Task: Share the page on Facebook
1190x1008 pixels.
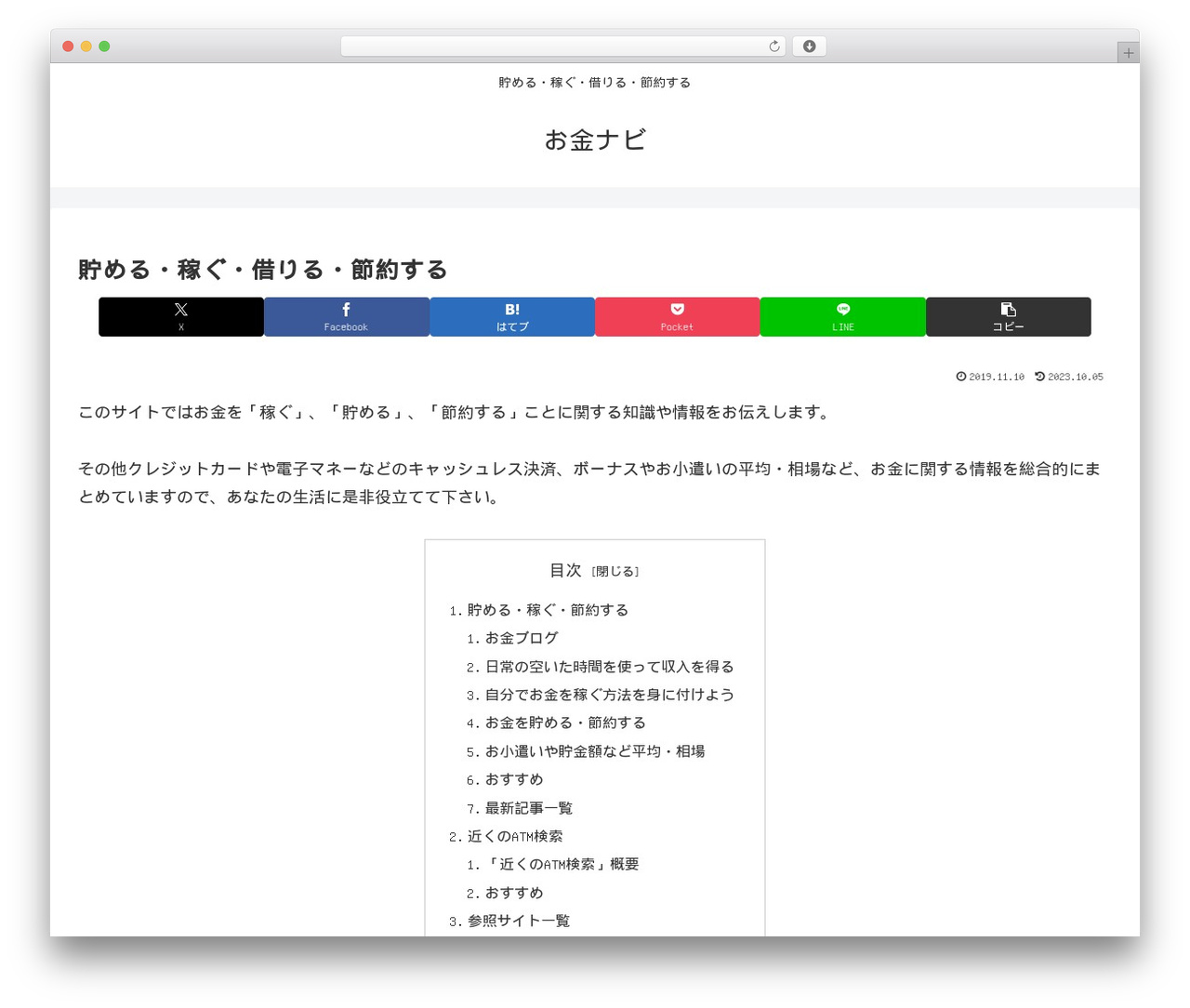Action: tap(347, 317)
